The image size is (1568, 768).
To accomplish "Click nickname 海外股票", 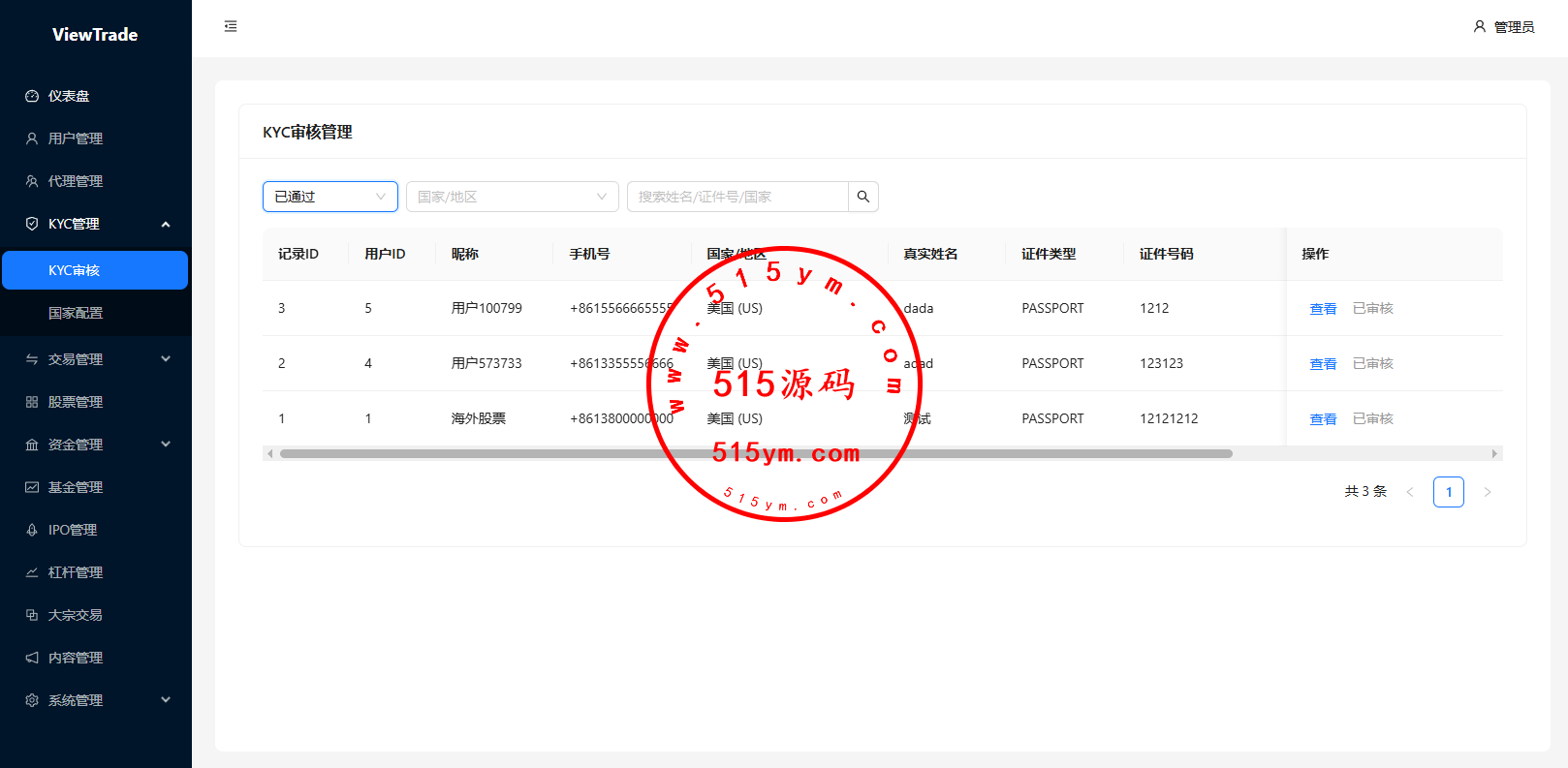I will click(x=479, y=418).
